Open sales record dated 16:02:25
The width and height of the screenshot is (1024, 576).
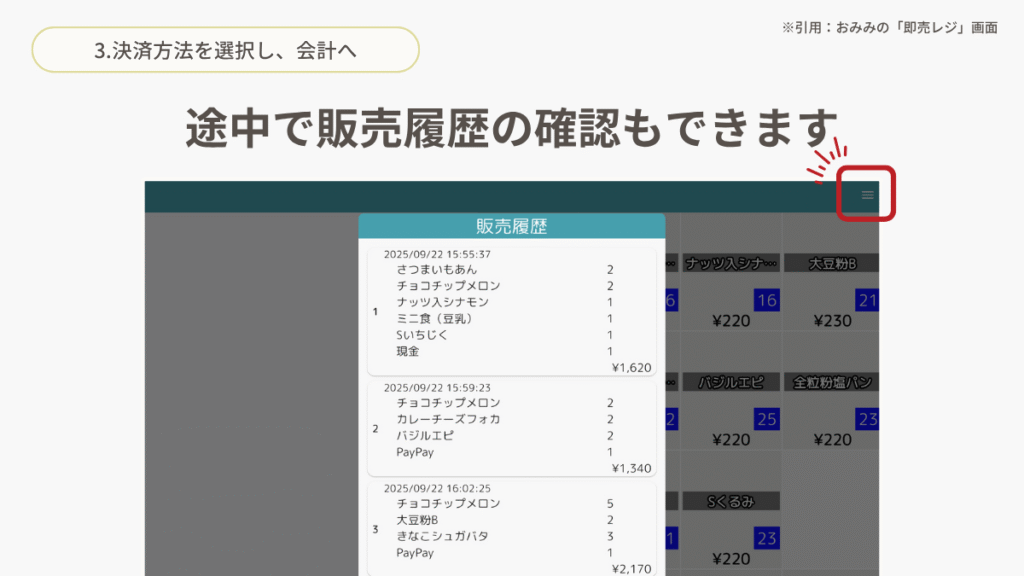pyautogui.click(x=511, y=528)
